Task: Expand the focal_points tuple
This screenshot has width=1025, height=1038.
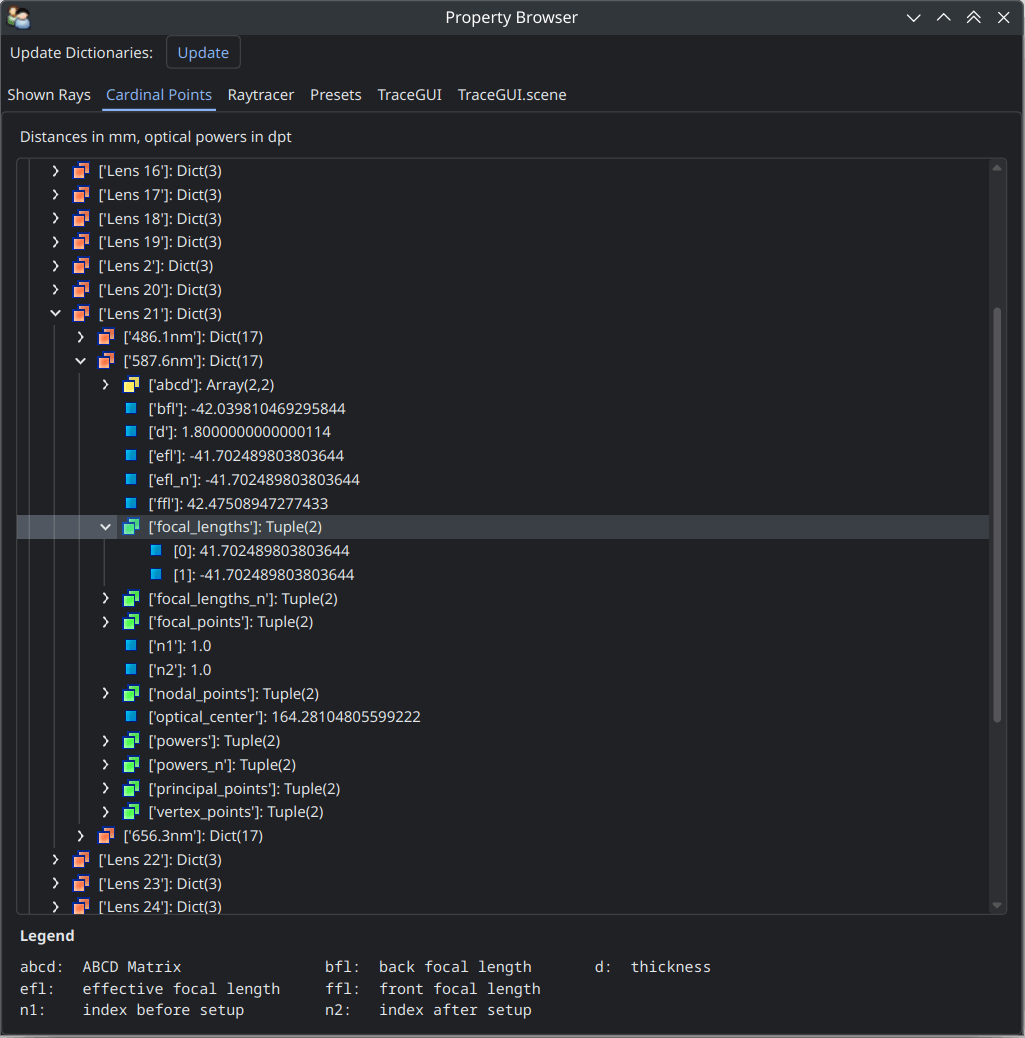Action: [x=105, y=622]
